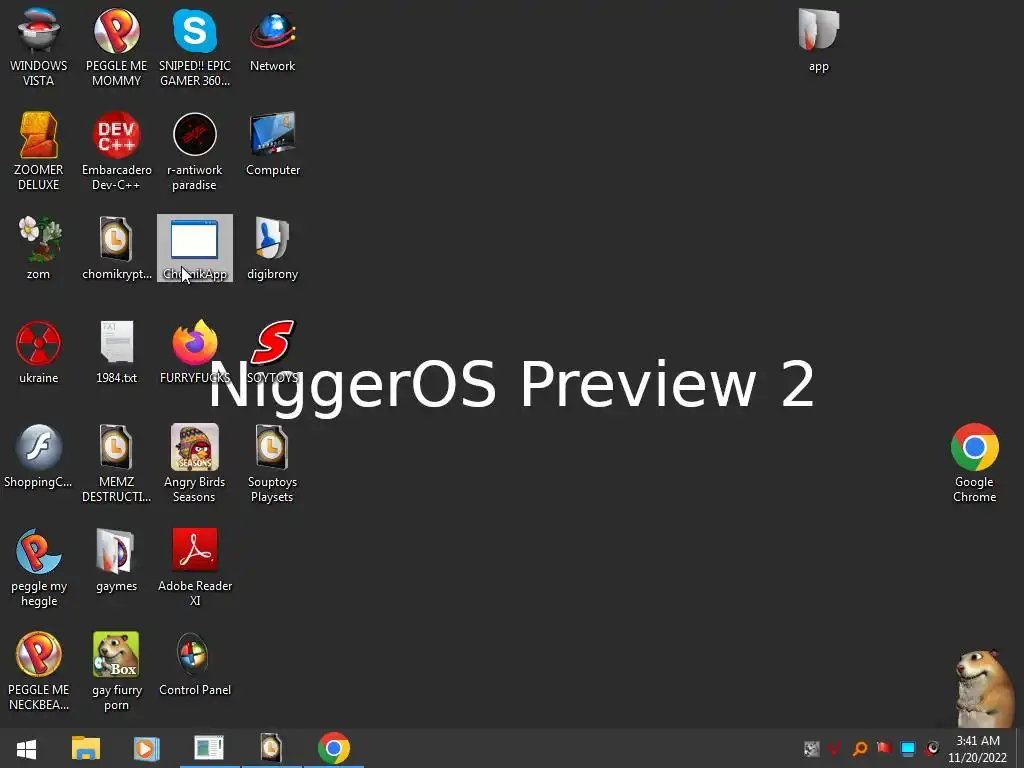The height and width of the screenshot is (768, 1024).
Task: Launch Google Chrome from the desktop
Action: pos(974,463)
